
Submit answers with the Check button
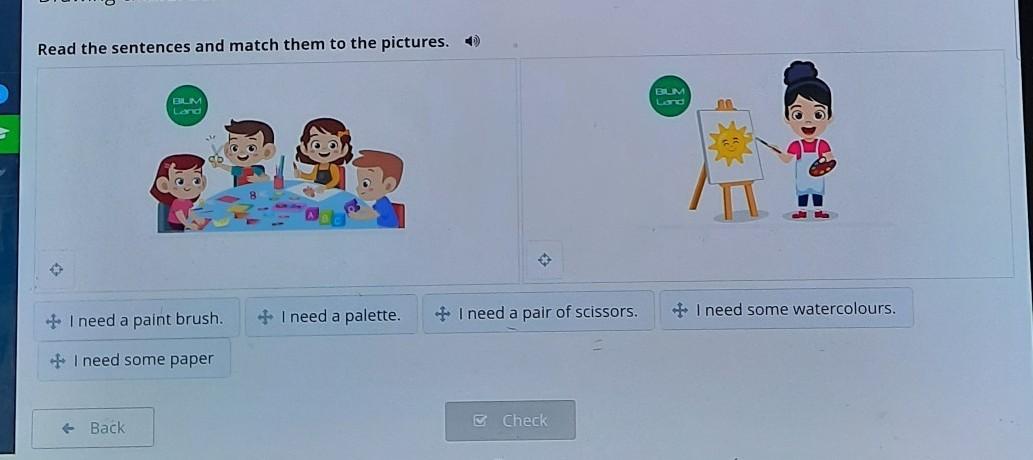pos(510,420)
